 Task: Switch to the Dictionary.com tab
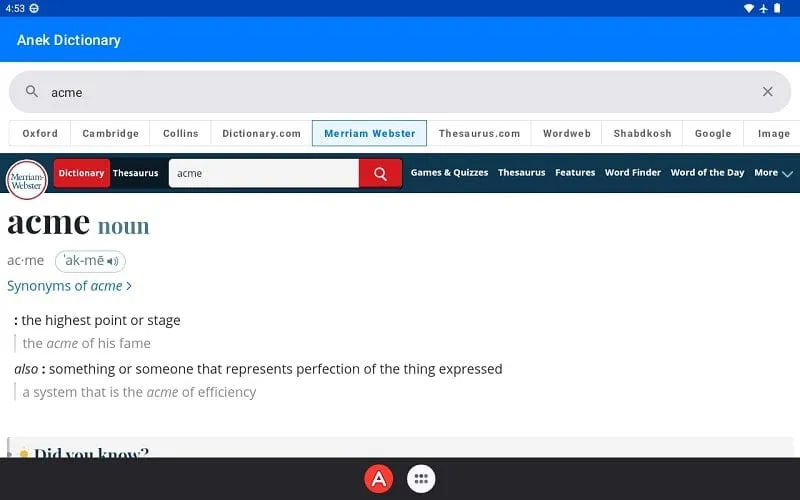pos(261,133)
